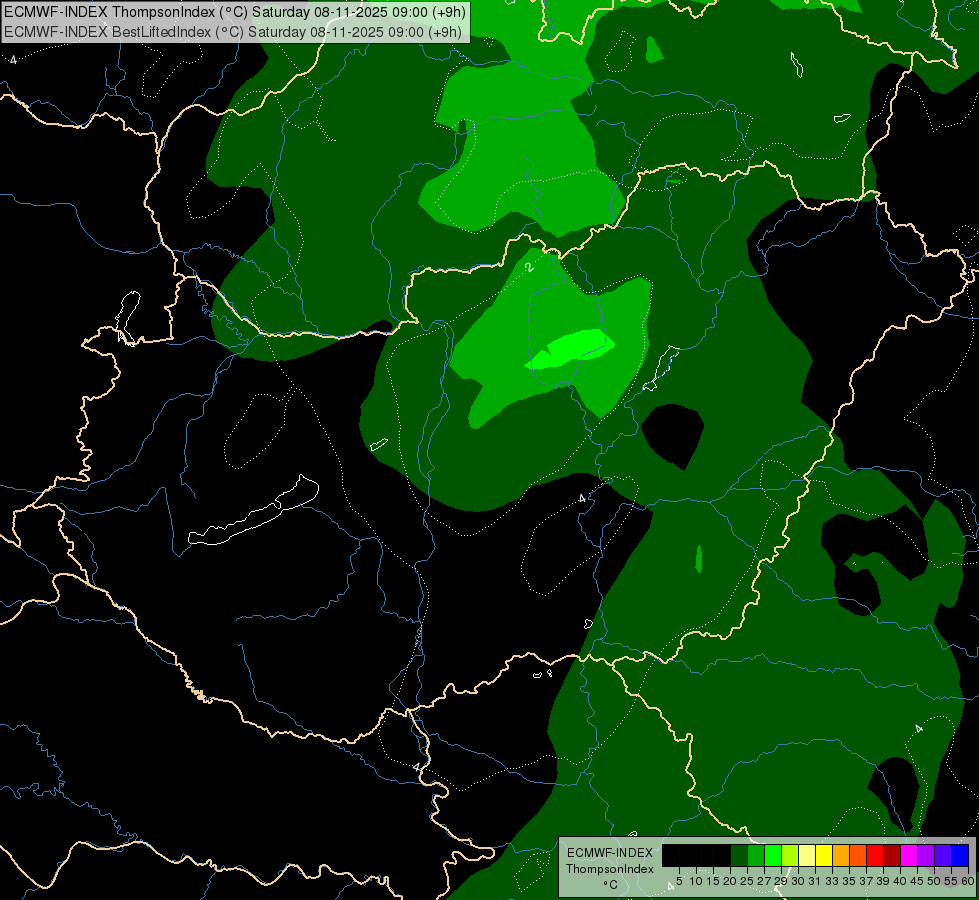
Task: Click the BestLiftedIndex title line
Action: point(233,32)
